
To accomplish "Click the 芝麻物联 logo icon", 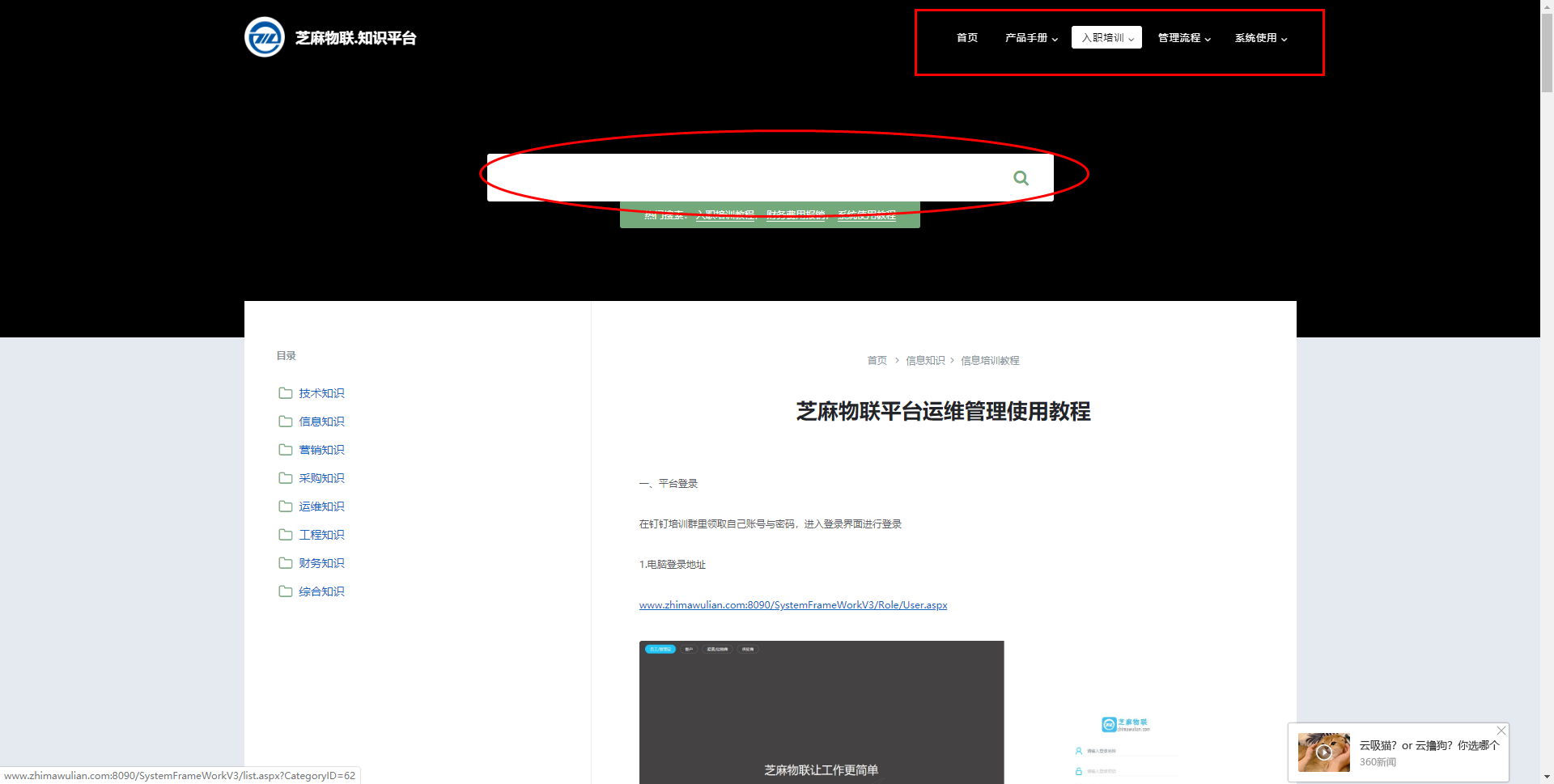I will [x=265, y=37].
